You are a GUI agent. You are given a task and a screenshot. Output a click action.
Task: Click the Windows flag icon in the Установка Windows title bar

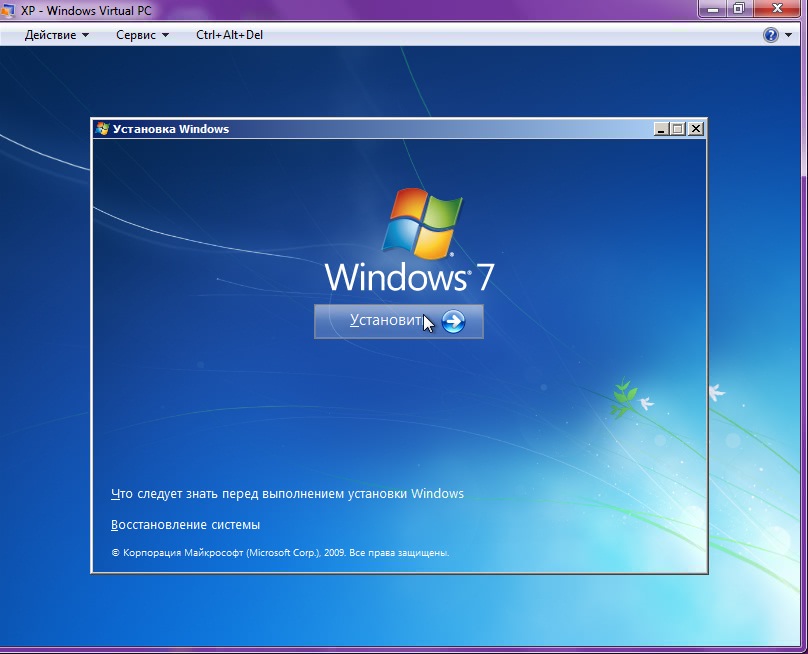coord(102,129)
